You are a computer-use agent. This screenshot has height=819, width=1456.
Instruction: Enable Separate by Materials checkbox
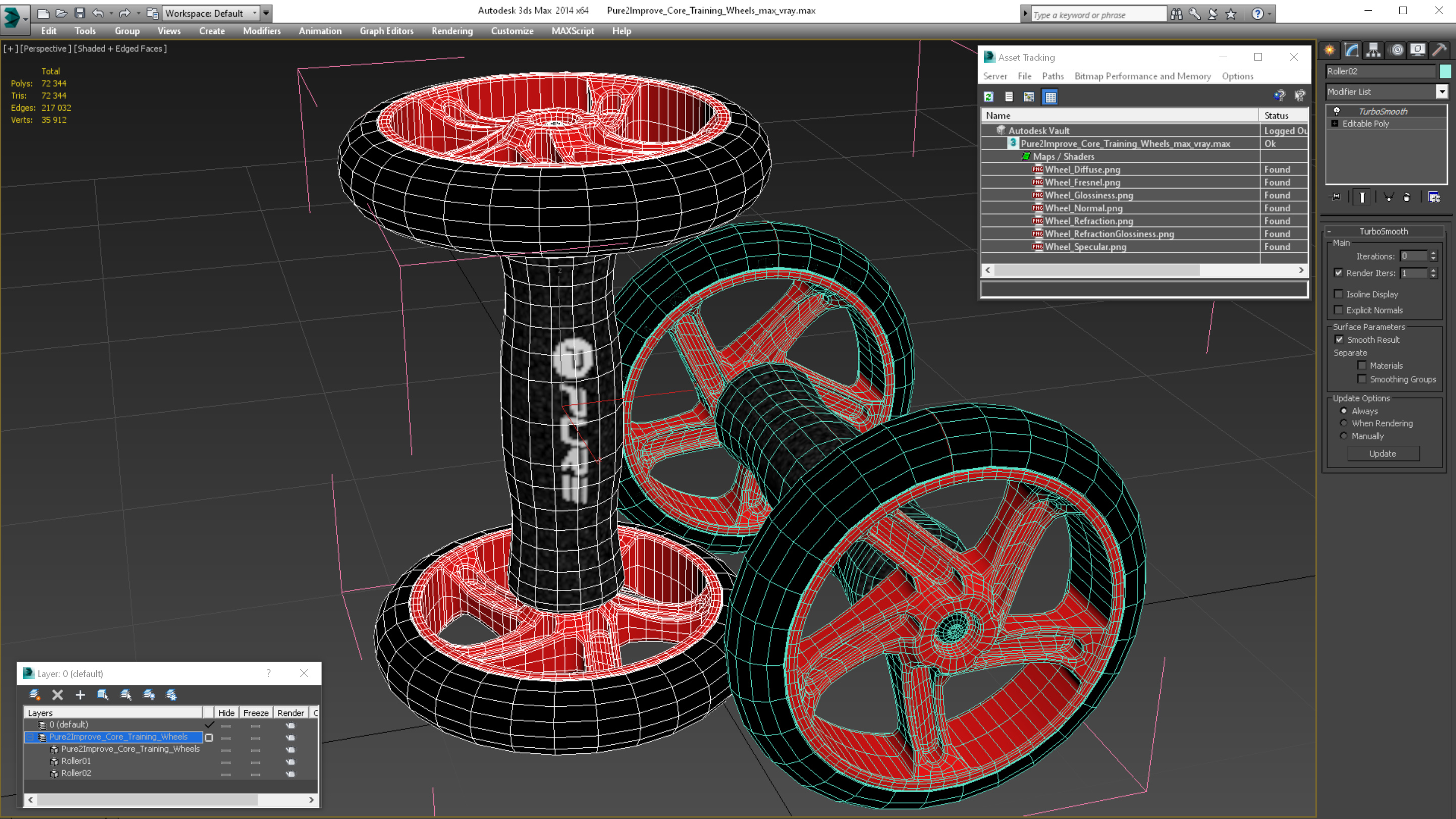[1361, 365]
